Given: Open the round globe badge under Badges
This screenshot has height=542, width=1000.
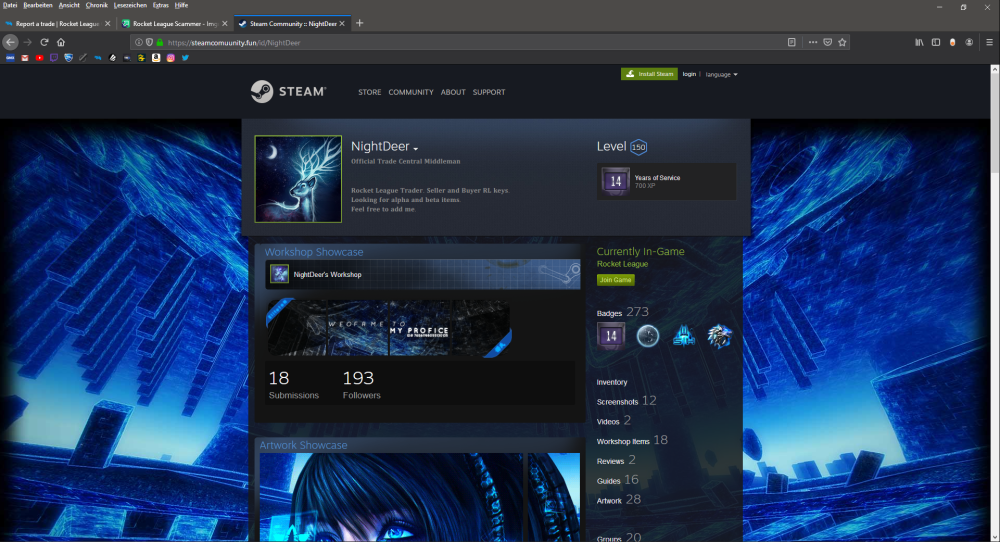Looking at the screenshot, I should pyautogui.click(x=647, y=336).
